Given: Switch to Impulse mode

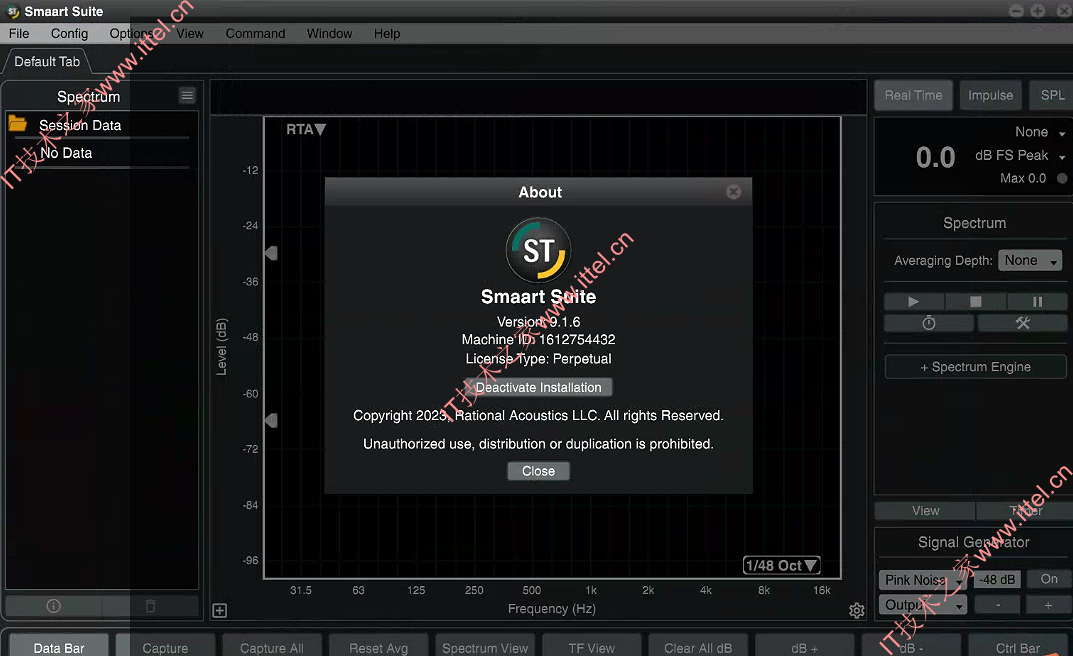Looking at the screenshot, I should coord(990,96).
